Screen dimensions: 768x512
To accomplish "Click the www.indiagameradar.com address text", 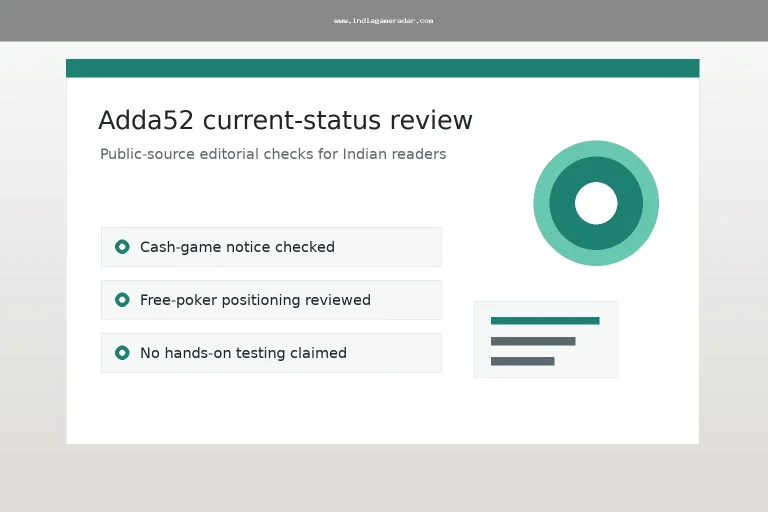I will [x=384, y=21].
